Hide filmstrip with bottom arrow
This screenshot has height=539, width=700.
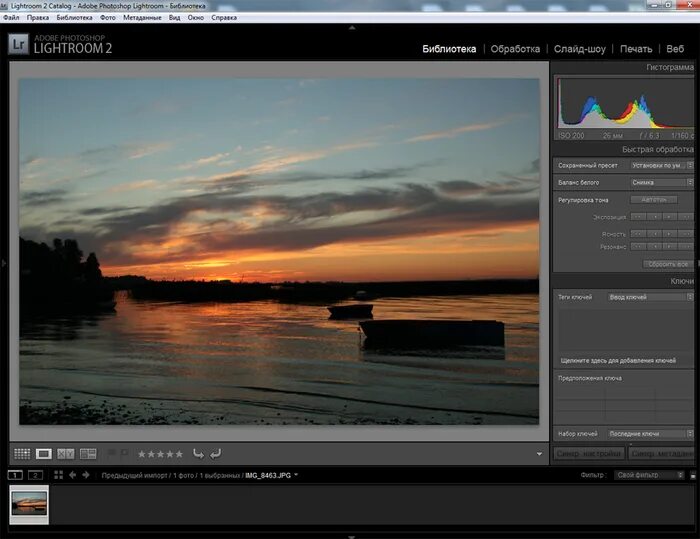352,537
